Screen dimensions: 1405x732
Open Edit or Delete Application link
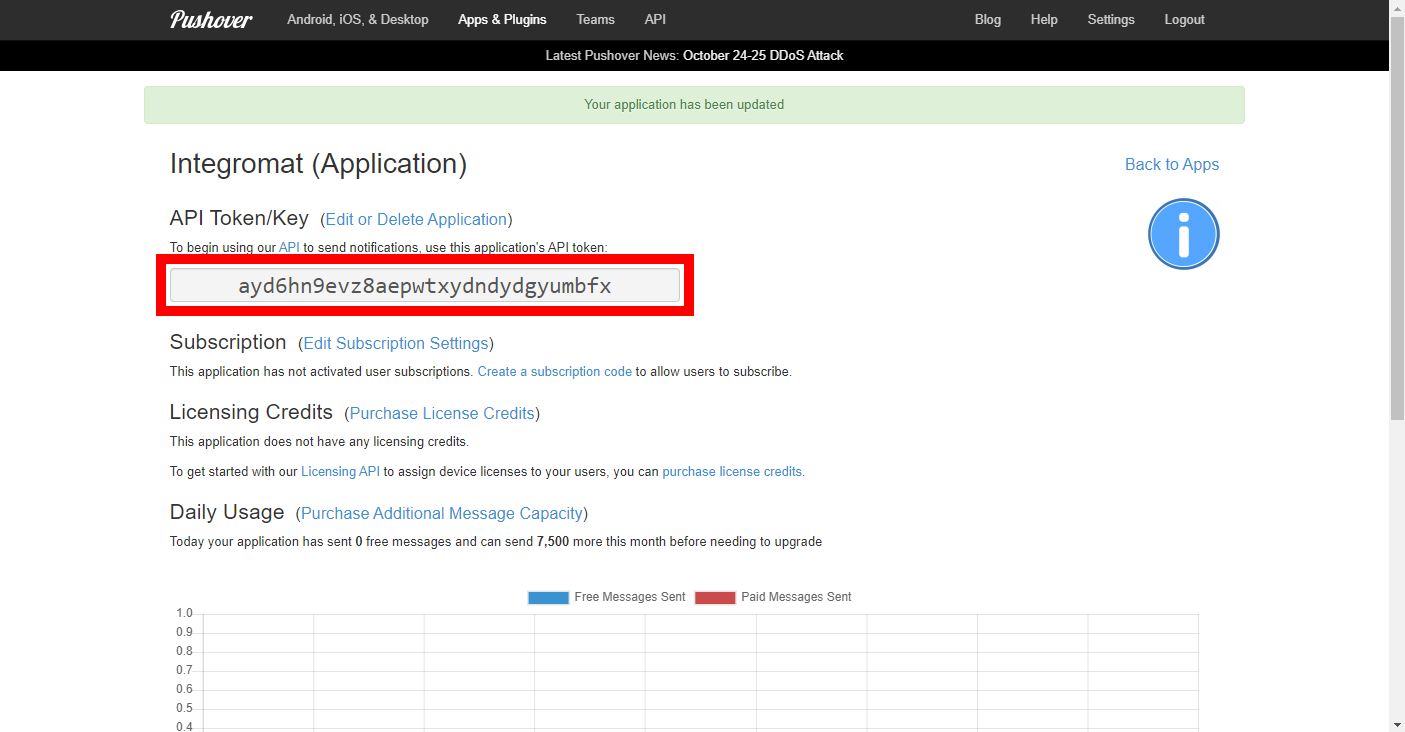coord(416,219)
